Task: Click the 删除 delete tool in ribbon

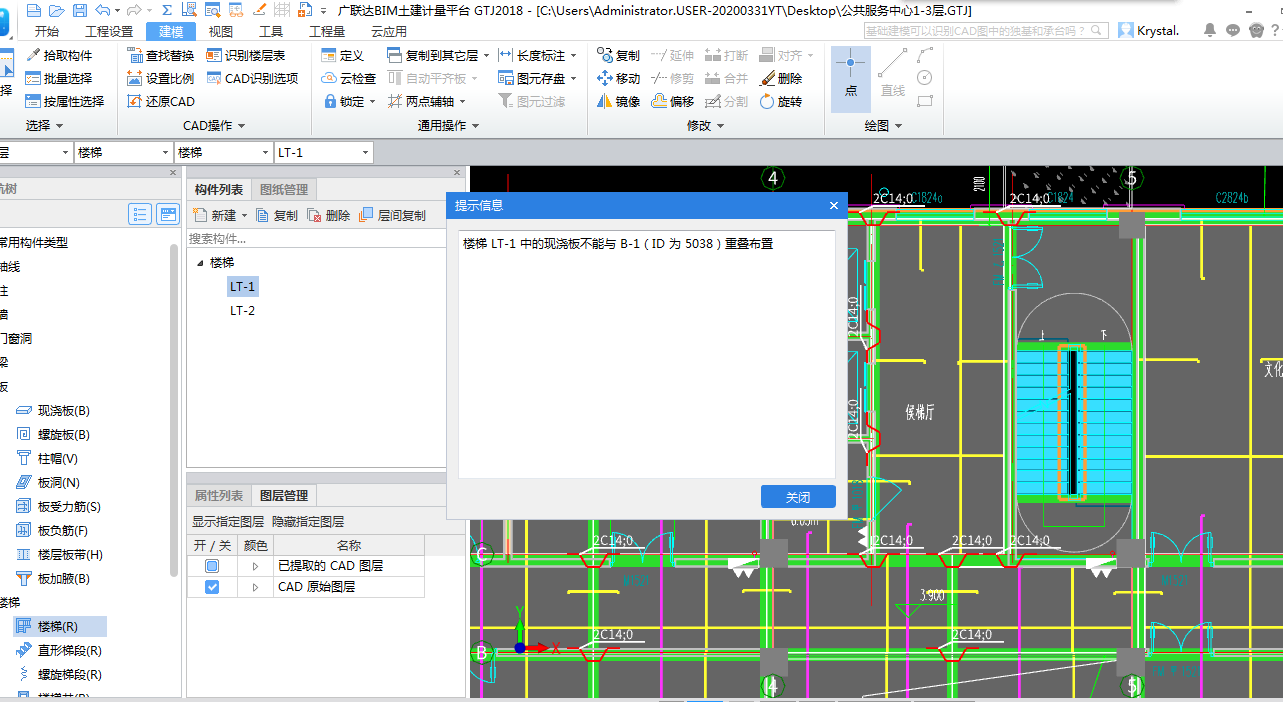Action: point(781,78)
